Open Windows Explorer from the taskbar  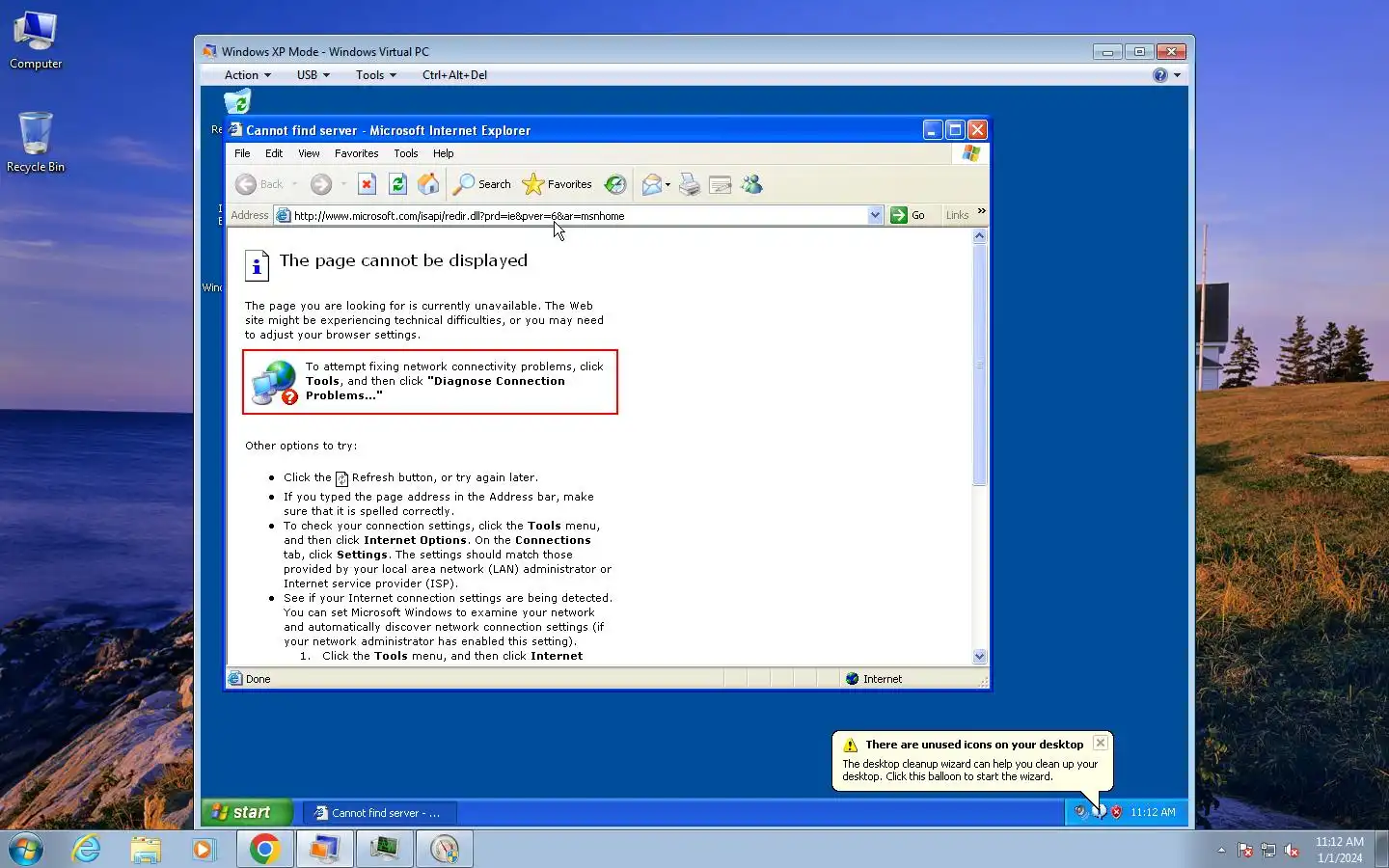(146, 850)
